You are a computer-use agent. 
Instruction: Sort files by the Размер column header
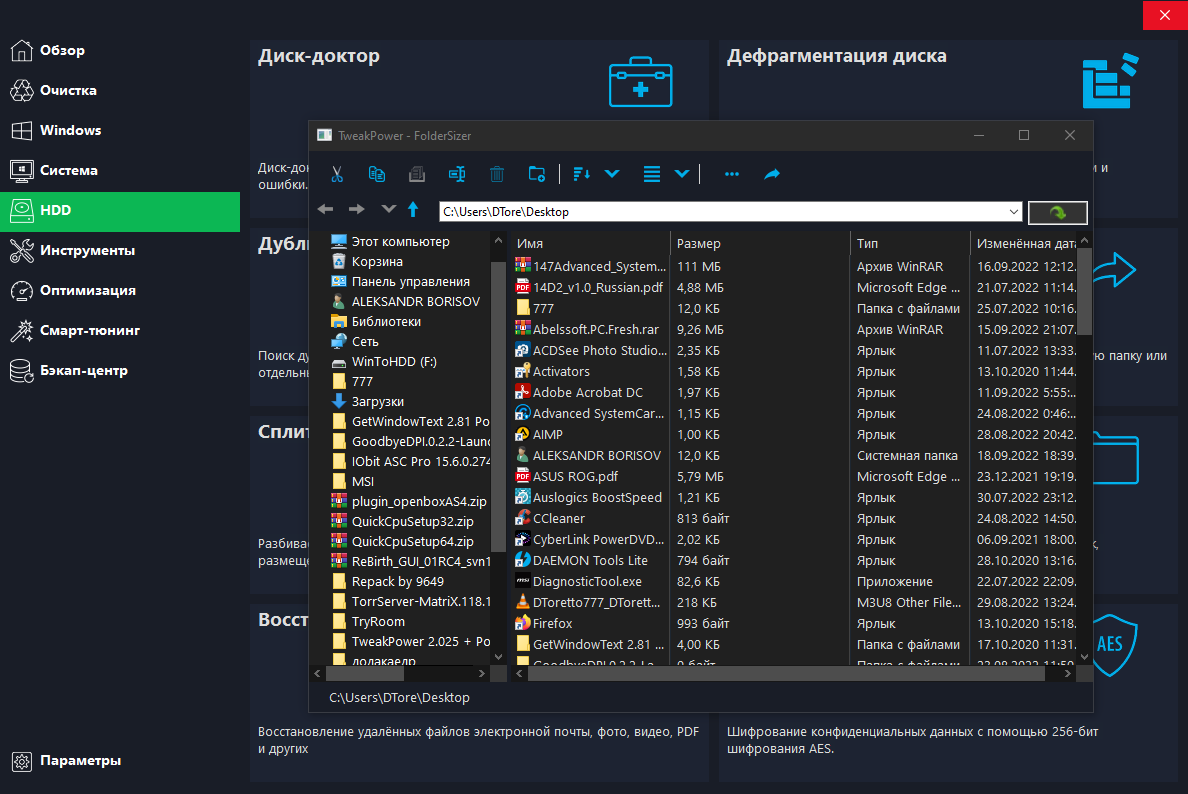click(x=761, y=243)
